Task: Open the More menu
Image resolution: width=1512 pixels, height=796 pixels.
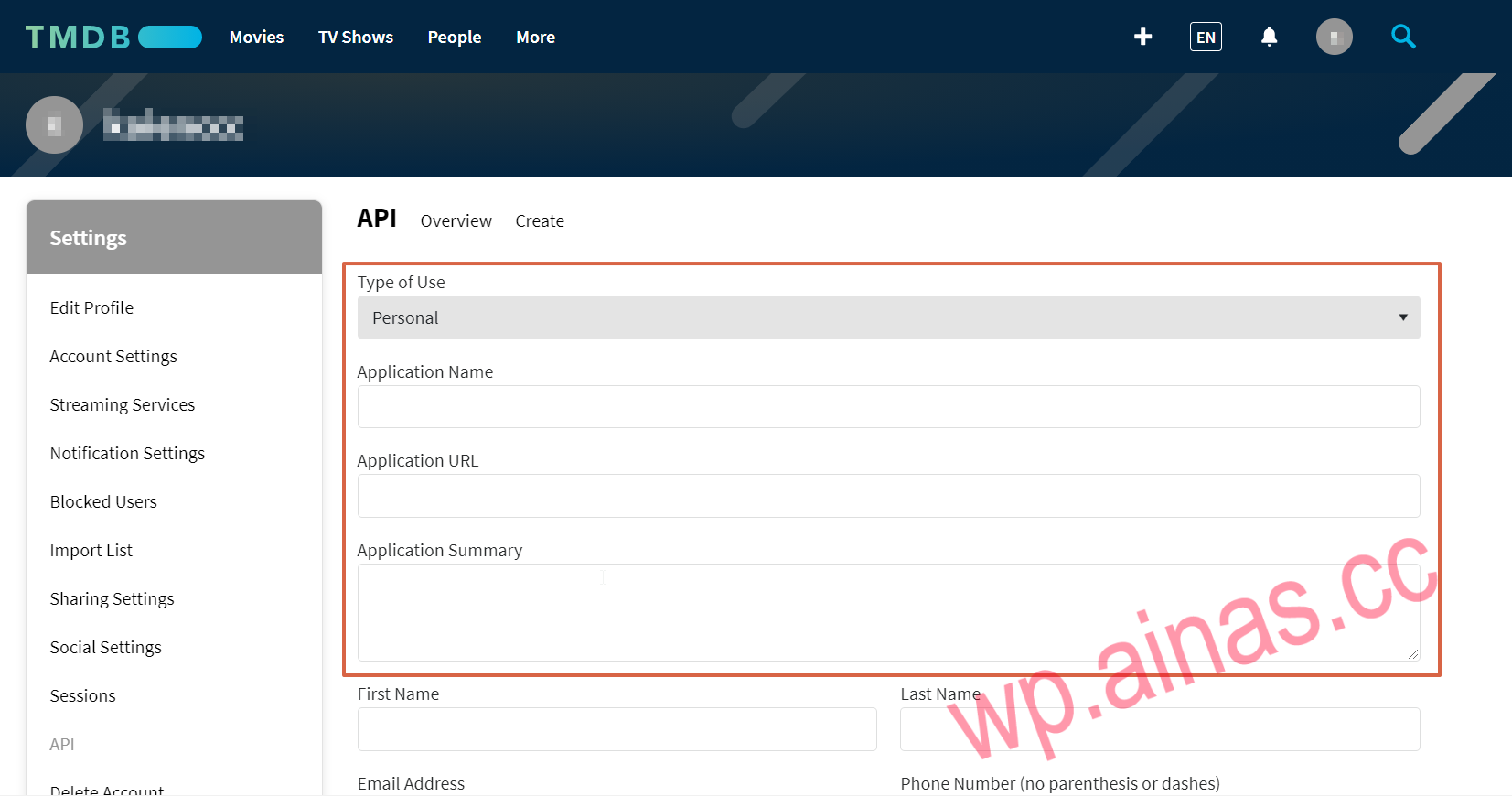Action: coord(535,38)
